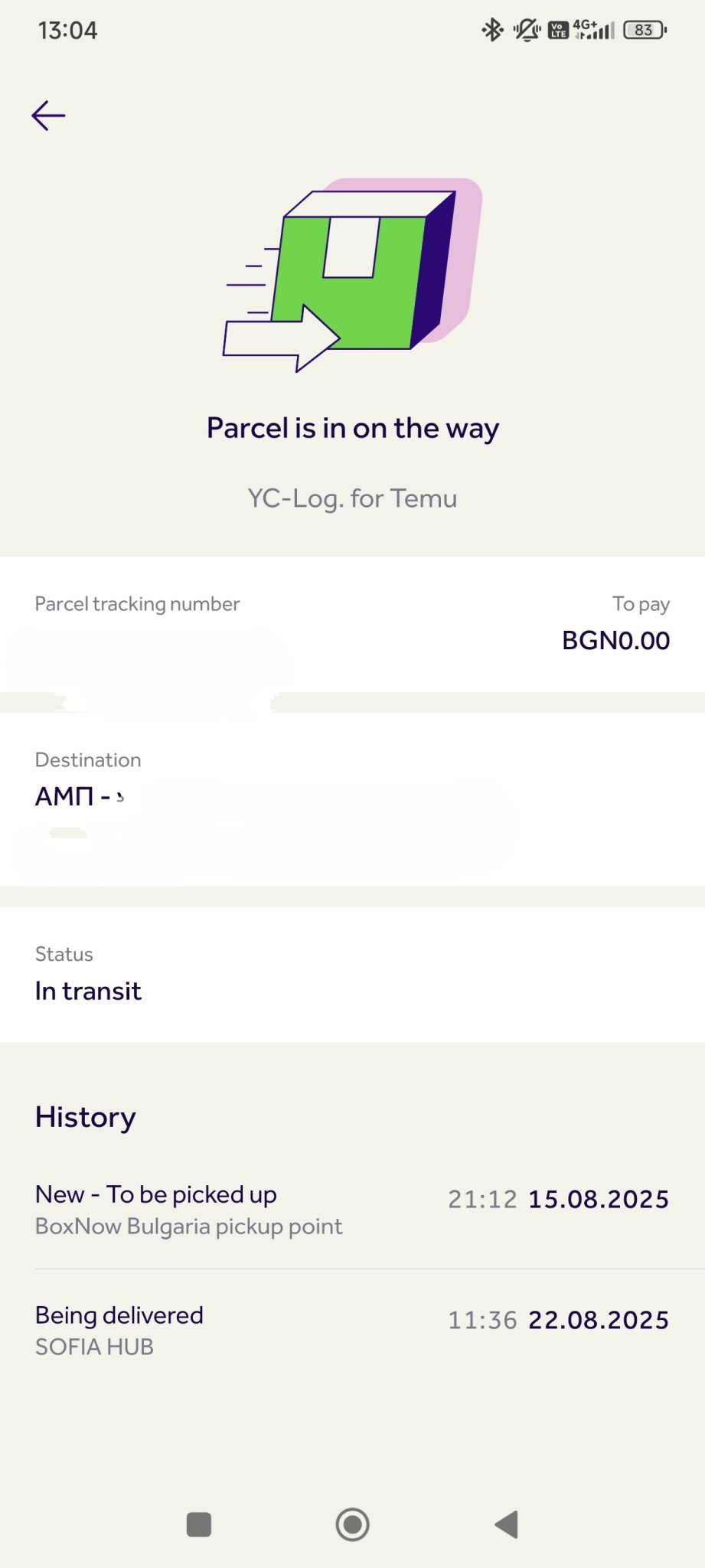Tap the 13:04 clock in status bar
Screen dimensions: 705x1568
pyautogui.click(x=68, y=31)
